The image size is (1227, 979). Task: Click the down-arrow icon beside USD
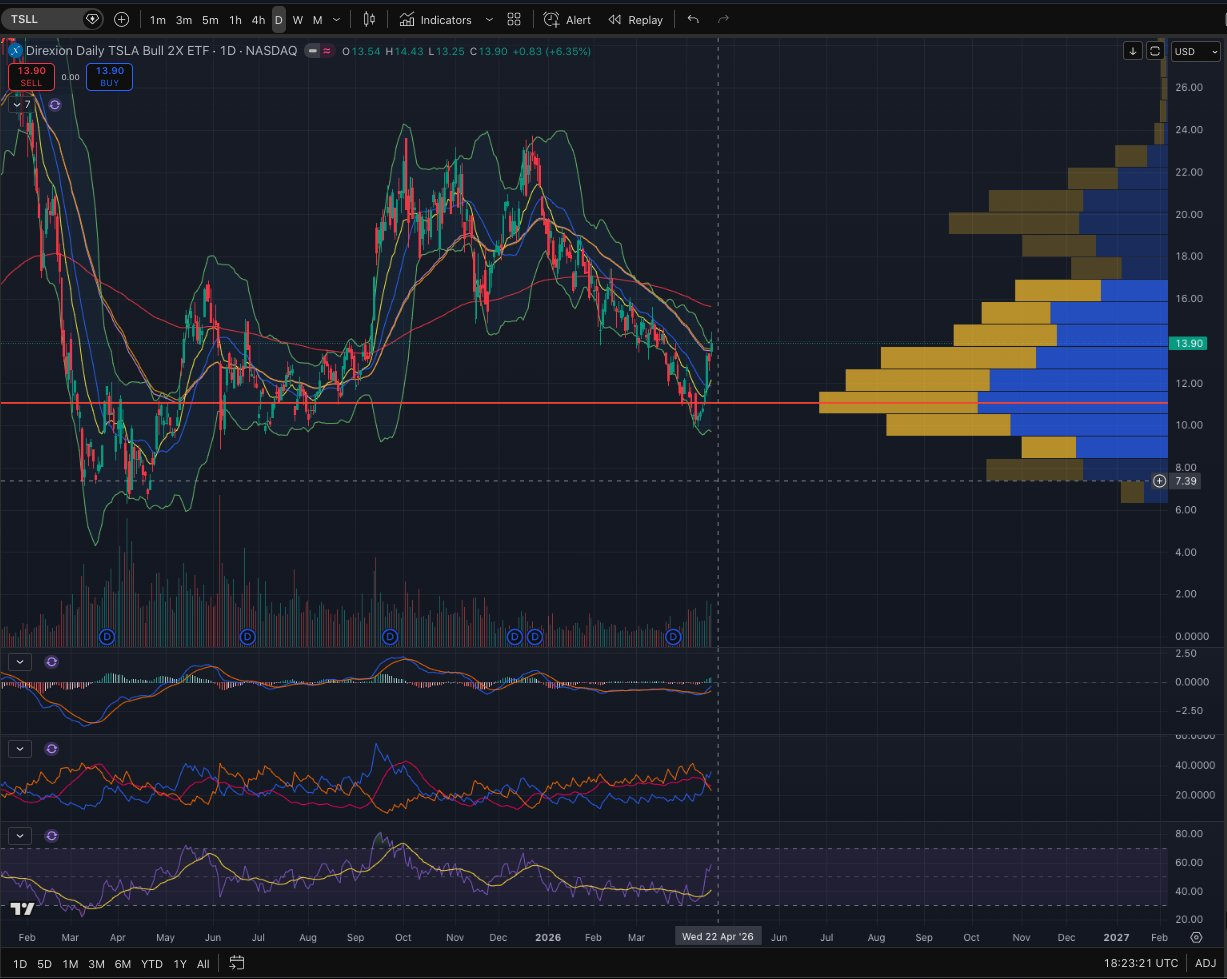pos(1133,51)
